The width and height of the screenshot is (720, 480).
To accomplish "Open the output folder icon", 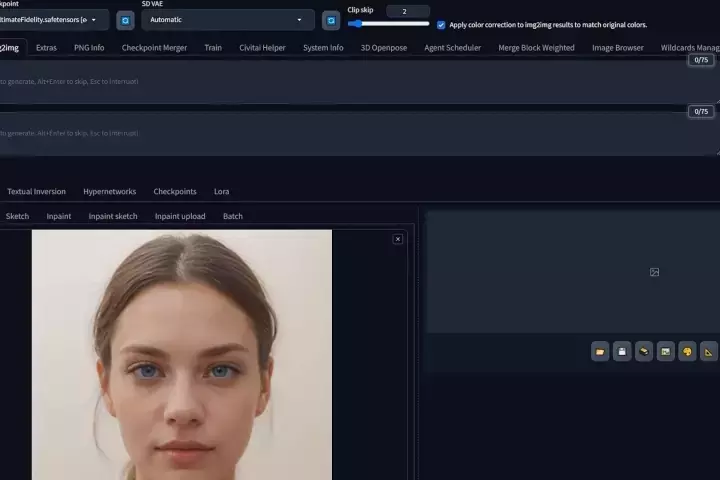I will point(600,352).
